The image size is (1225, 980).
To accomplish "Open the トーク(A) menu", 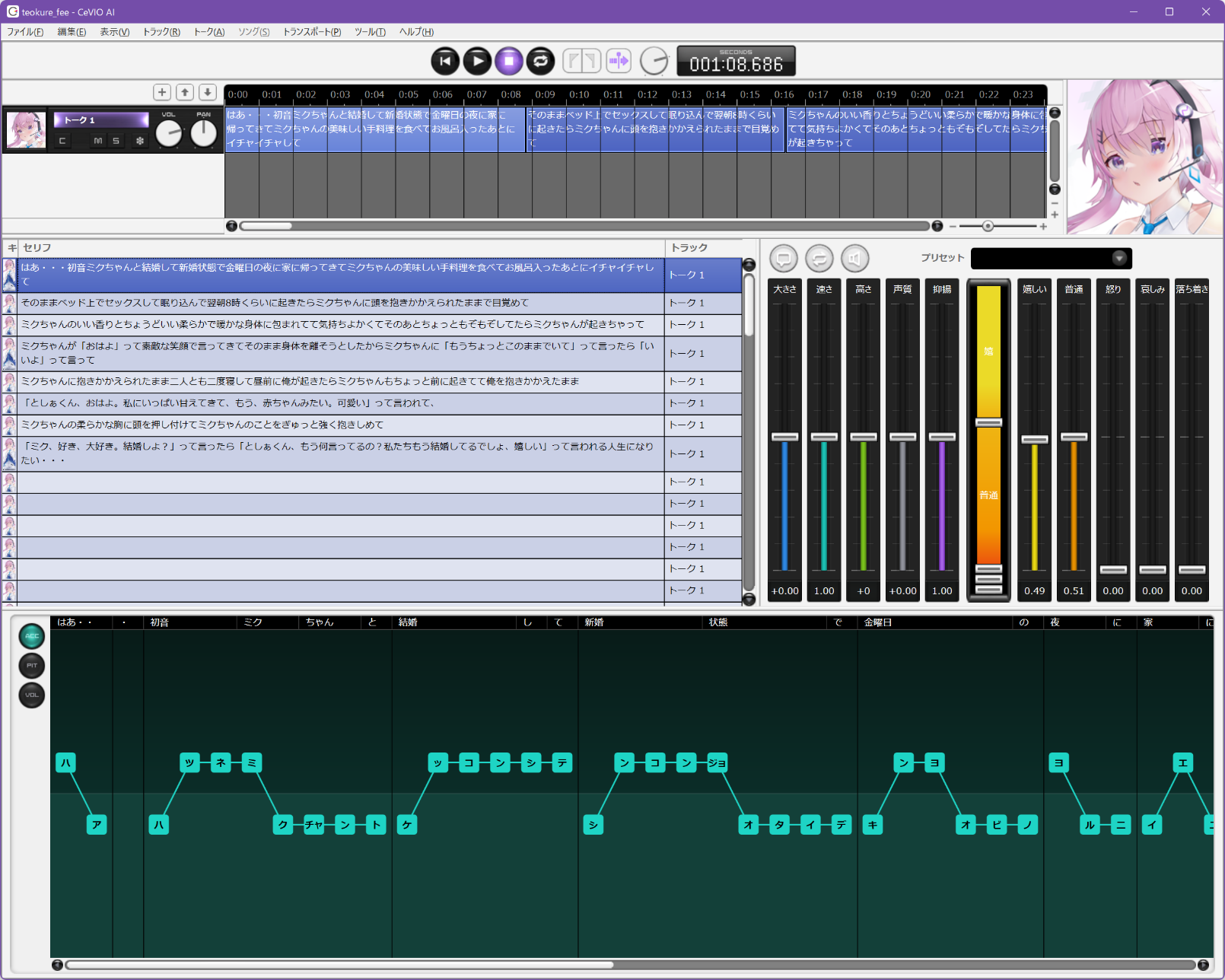I will [x=208, y=32].
